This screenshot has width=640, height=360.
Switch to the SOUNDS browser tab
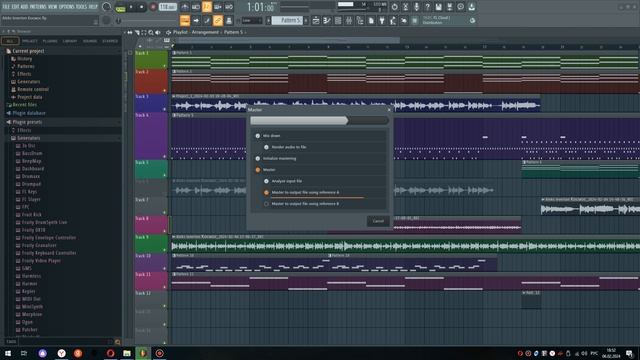coord(90,41)
